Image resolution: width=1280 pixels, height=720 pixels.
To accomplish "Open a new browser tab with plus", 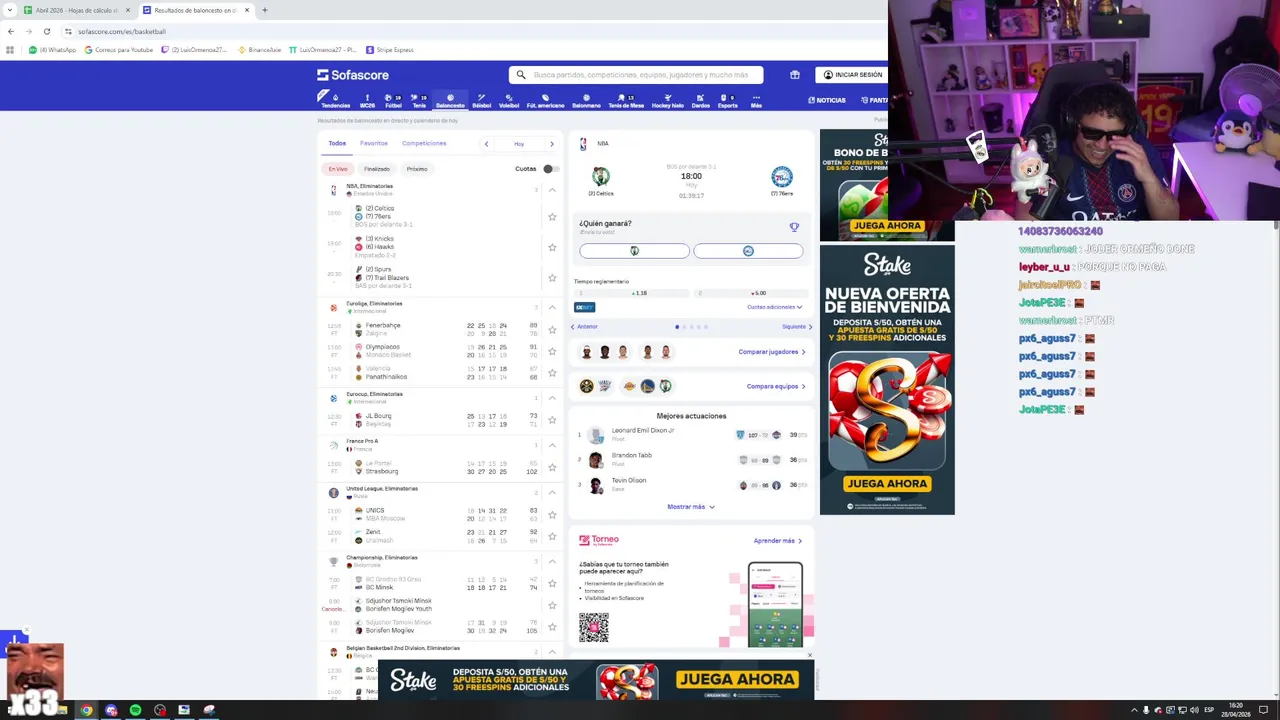I will tap(264, 10).
